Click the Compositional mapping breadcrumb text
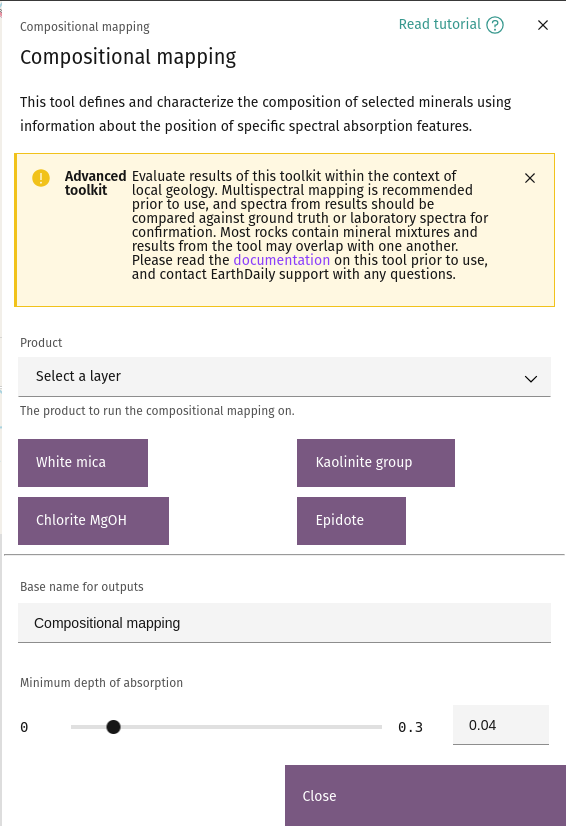 (x=85, y=27)
